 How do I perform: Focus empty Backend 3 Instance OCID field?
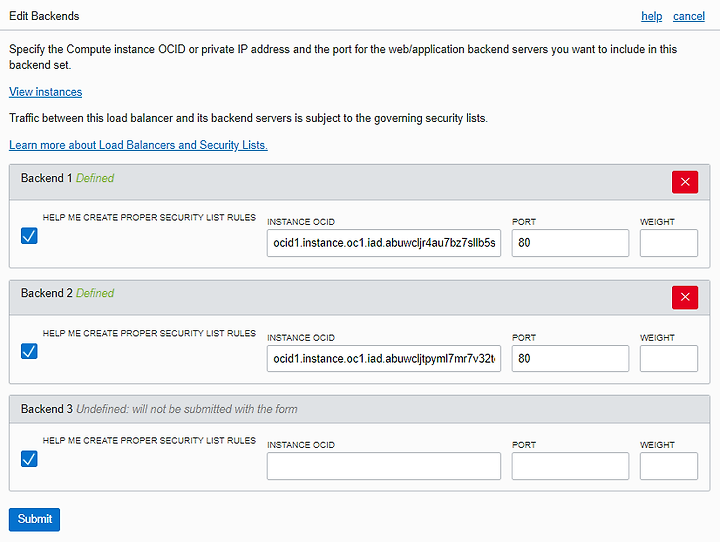tap(384, 466)
